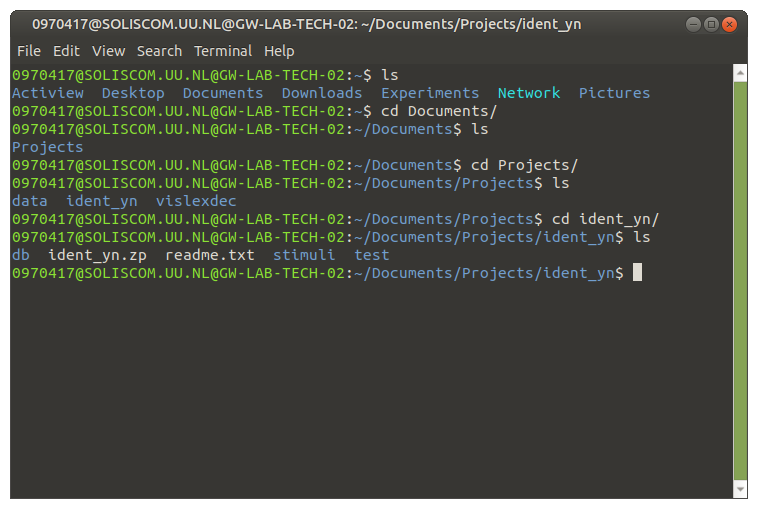This screenshot has height=509, width=758.
Task: Click the readme.txt filename in output
Action: point(210,255)
